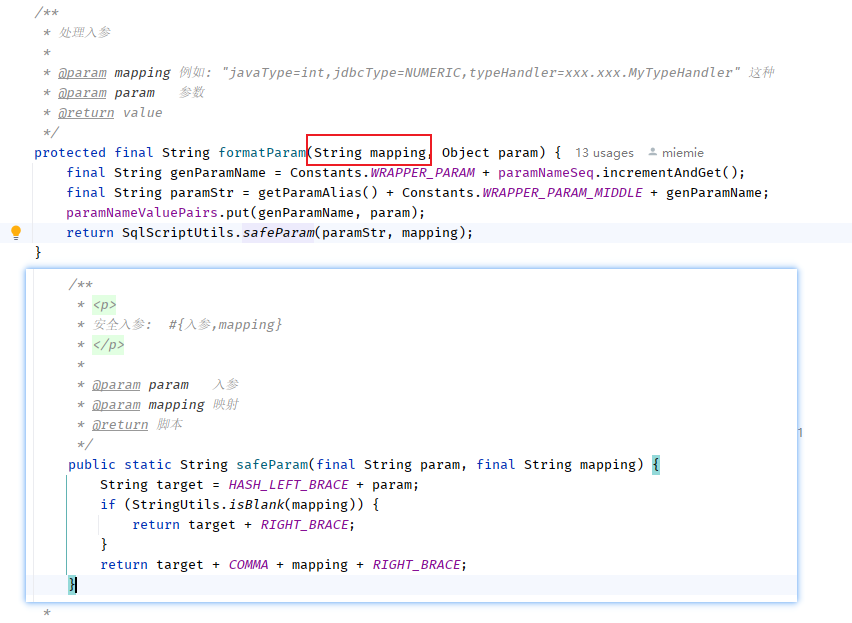This screenshot has width=852, height=623.
Task: Click SqlScriptUtils class reference
Action: [178, 232]
